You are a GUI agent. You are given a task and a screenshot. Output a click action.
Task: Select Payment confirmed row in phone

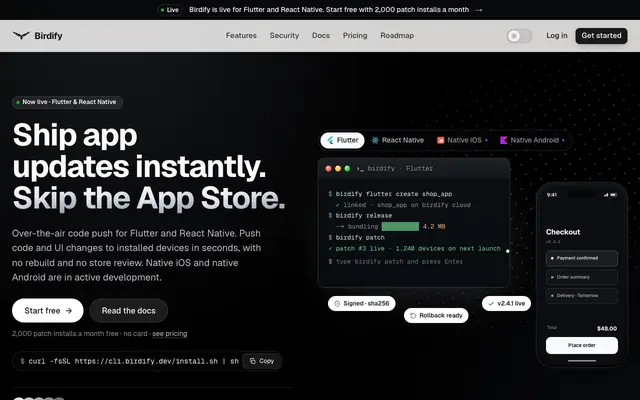(582, 258)
